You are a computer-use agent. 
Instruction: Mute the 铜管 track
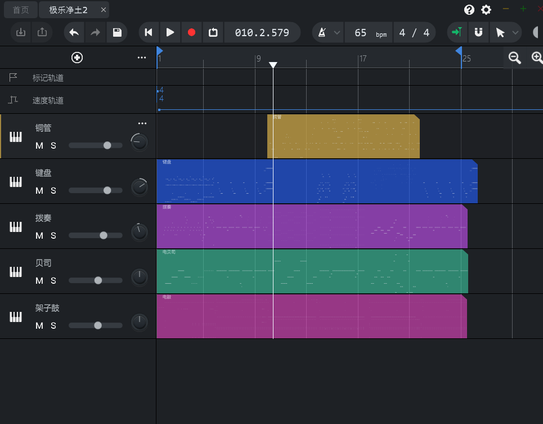[x=39, y=145]
